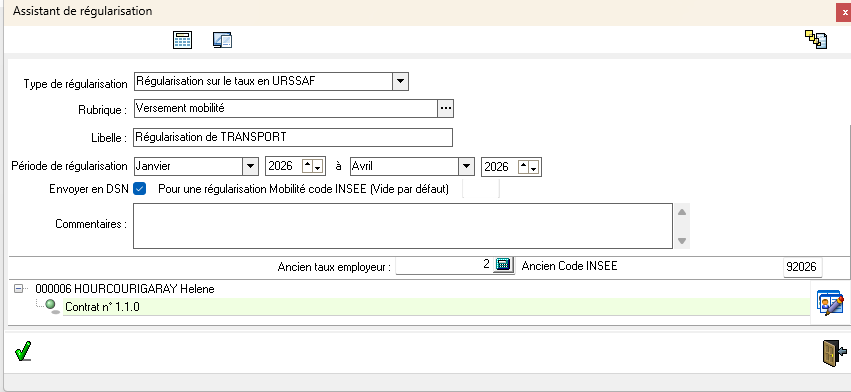Increase the end year 2026 stepper
The width and height of the screenshot is (851, 392).
(524, 167)
